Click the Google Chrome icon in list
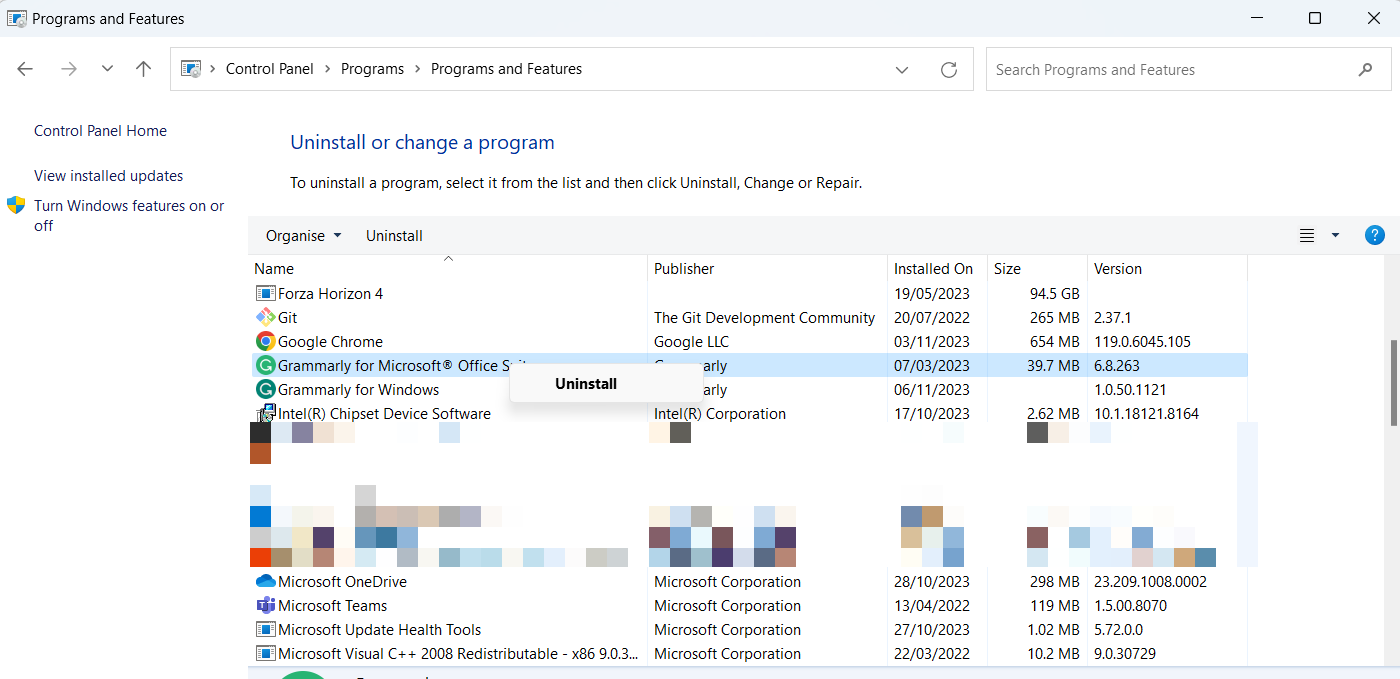The height and width of the screenshot is (679, 1400). pyautogui.click(x=265, y=342)
